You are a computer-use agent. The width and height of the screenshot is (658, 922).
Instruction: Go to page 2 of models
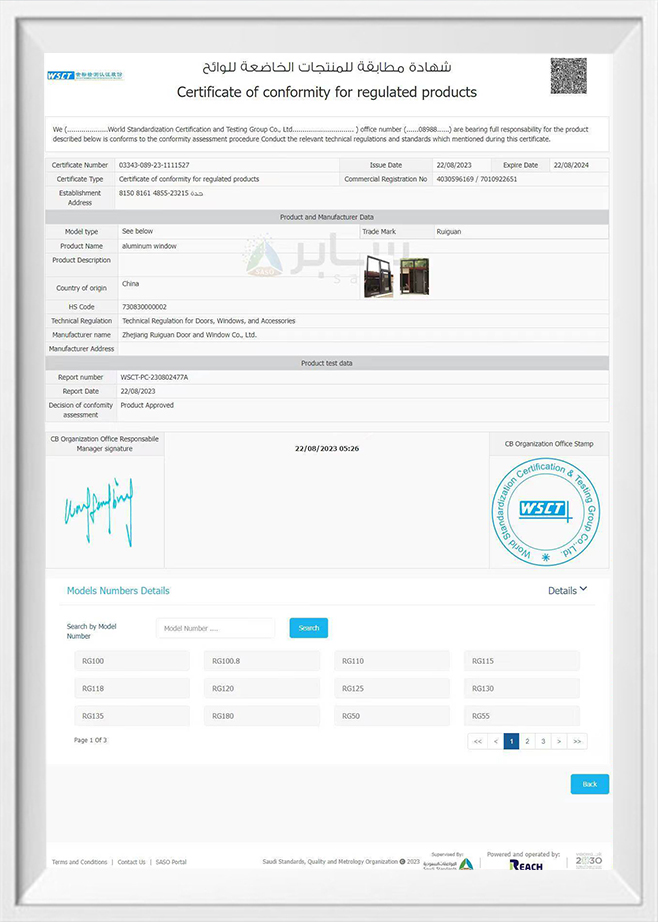pos(526,741)
